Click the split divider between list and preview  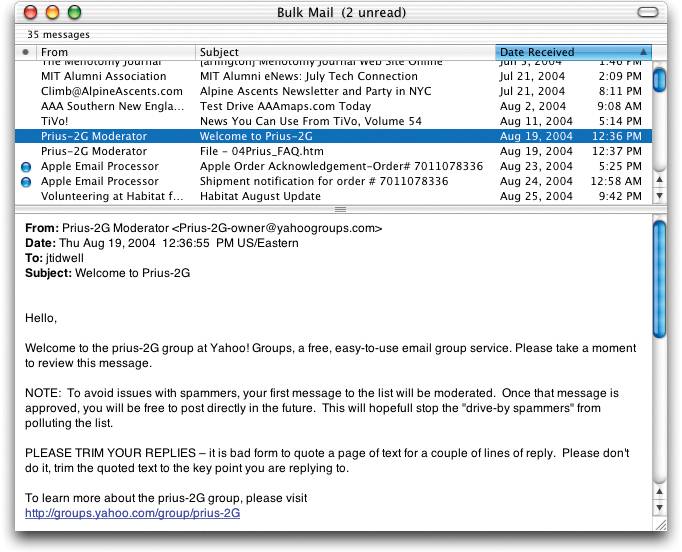(340, 209)
